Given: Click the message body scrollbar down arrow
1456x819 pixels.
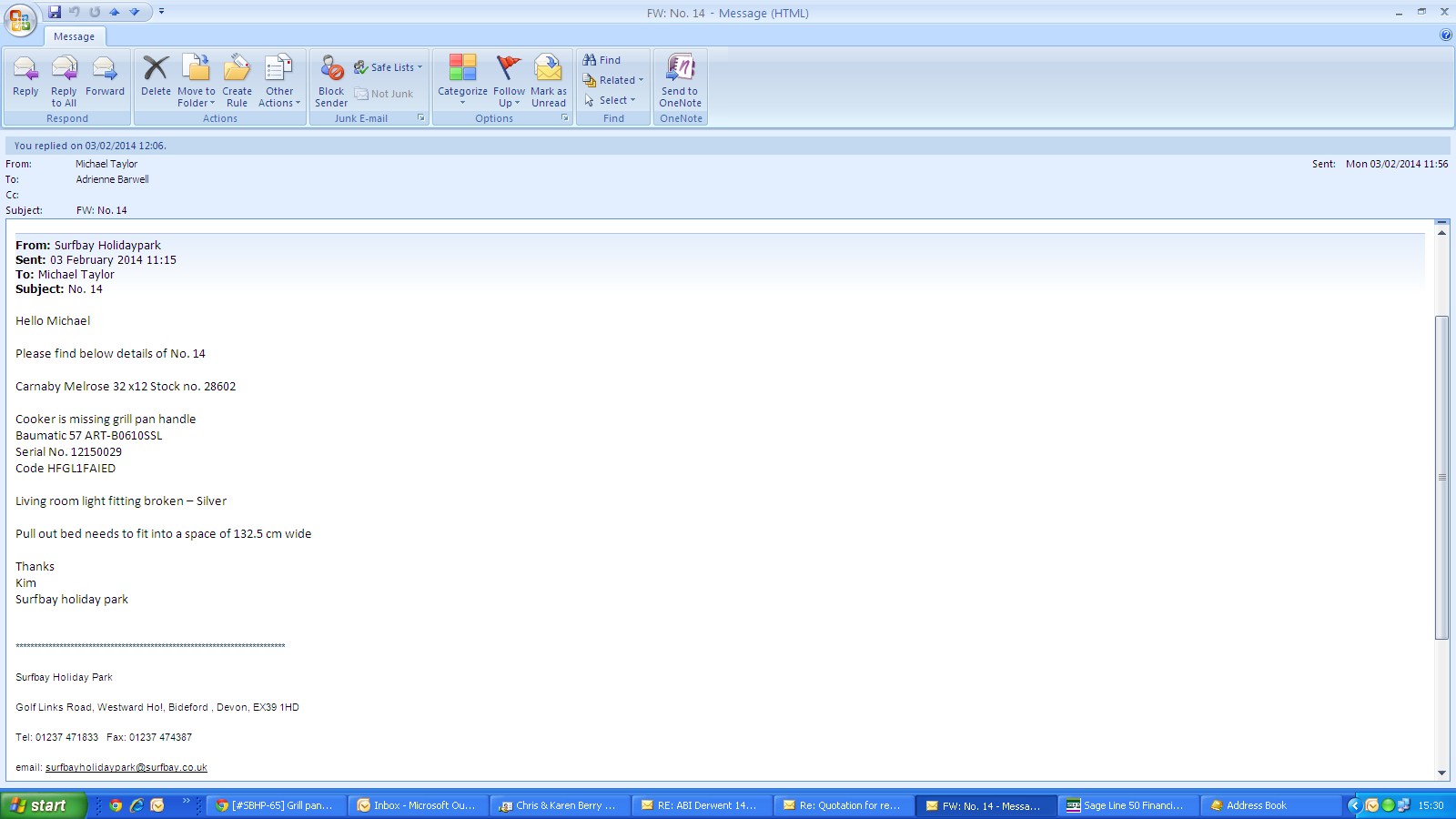Looking at the screenshot, I should pyautogui.click(x=1441, y=773).
